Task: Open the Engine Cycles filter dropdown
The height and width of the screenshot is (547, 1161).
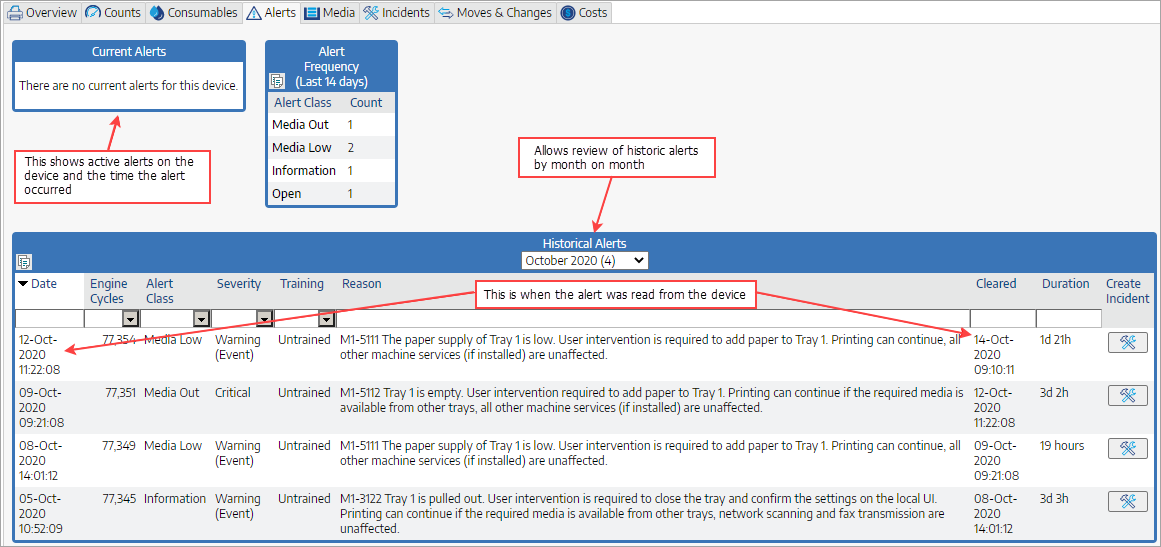Action: click(130, 318)
